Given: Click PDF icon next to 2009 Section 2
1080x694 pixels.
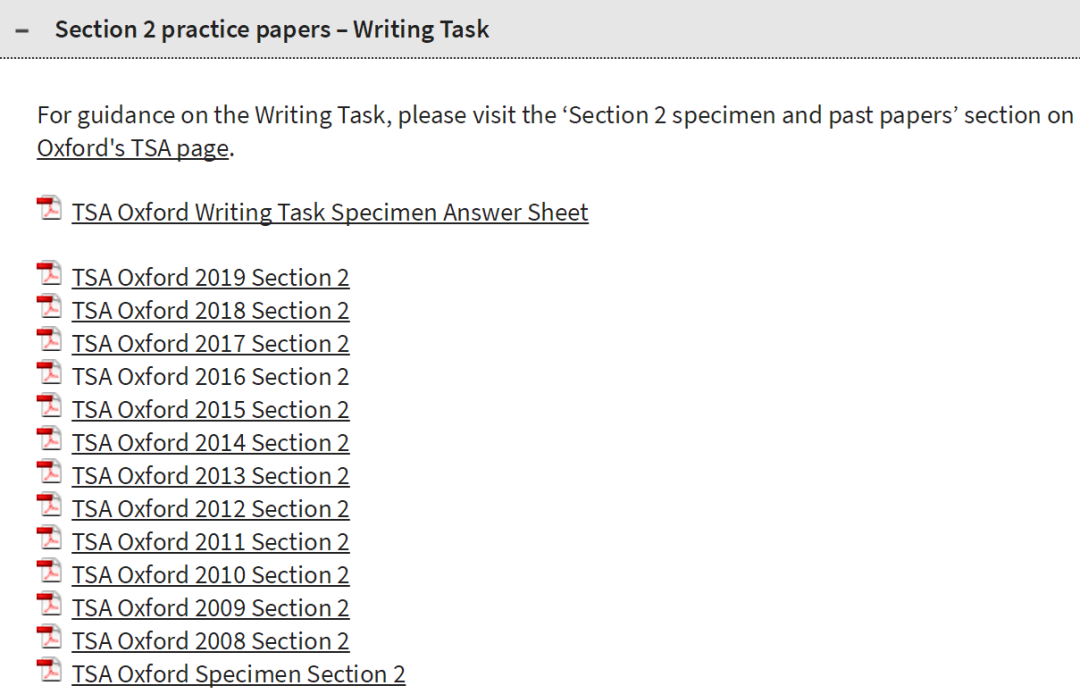Looking at the screenshot, I should (x=49, y=604).
